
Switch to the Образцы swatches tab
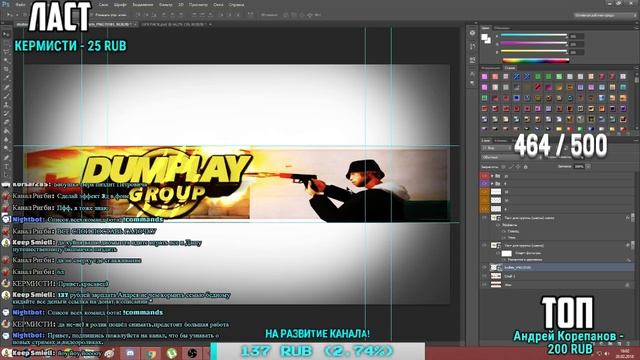pyautogui.click(x=502, y=28)
